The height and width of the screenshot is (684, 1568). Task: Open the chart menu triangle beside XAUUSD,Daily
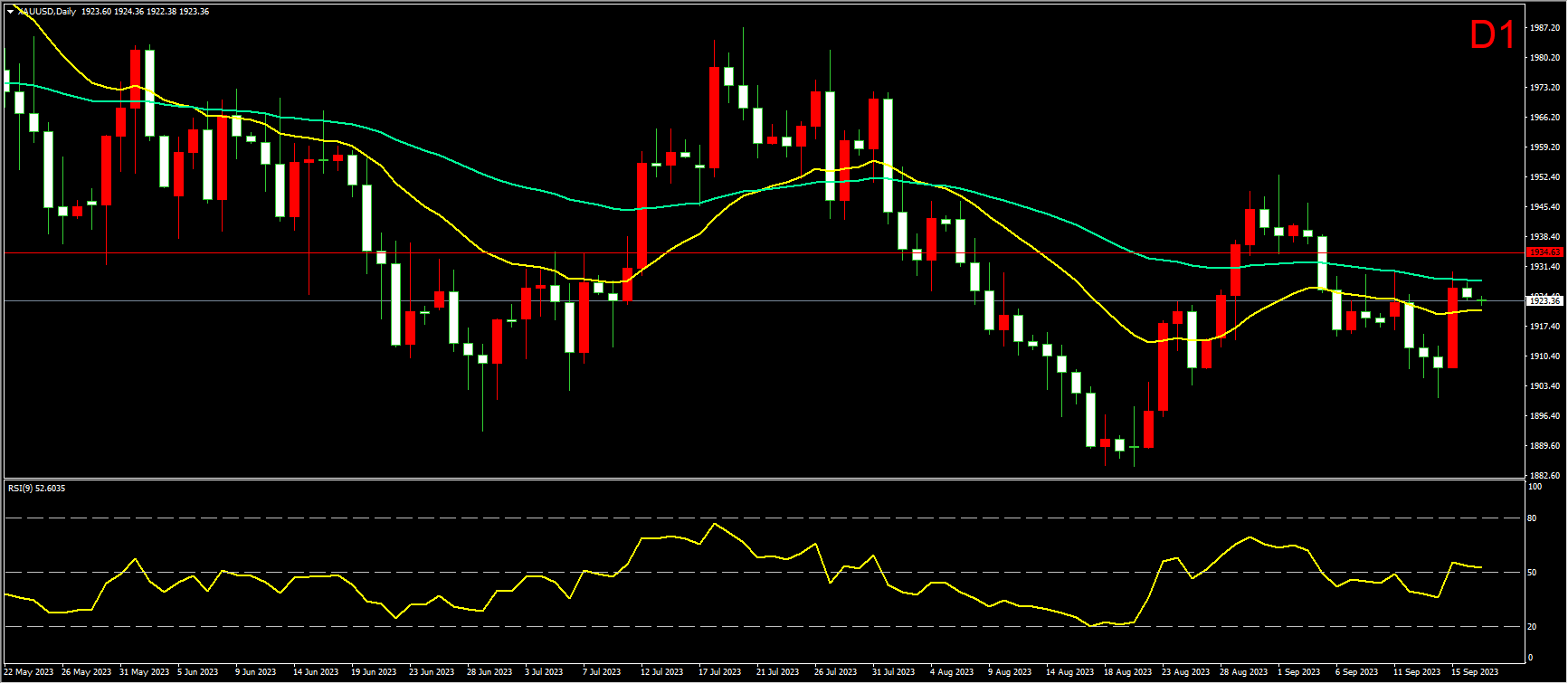pos(10,12)
